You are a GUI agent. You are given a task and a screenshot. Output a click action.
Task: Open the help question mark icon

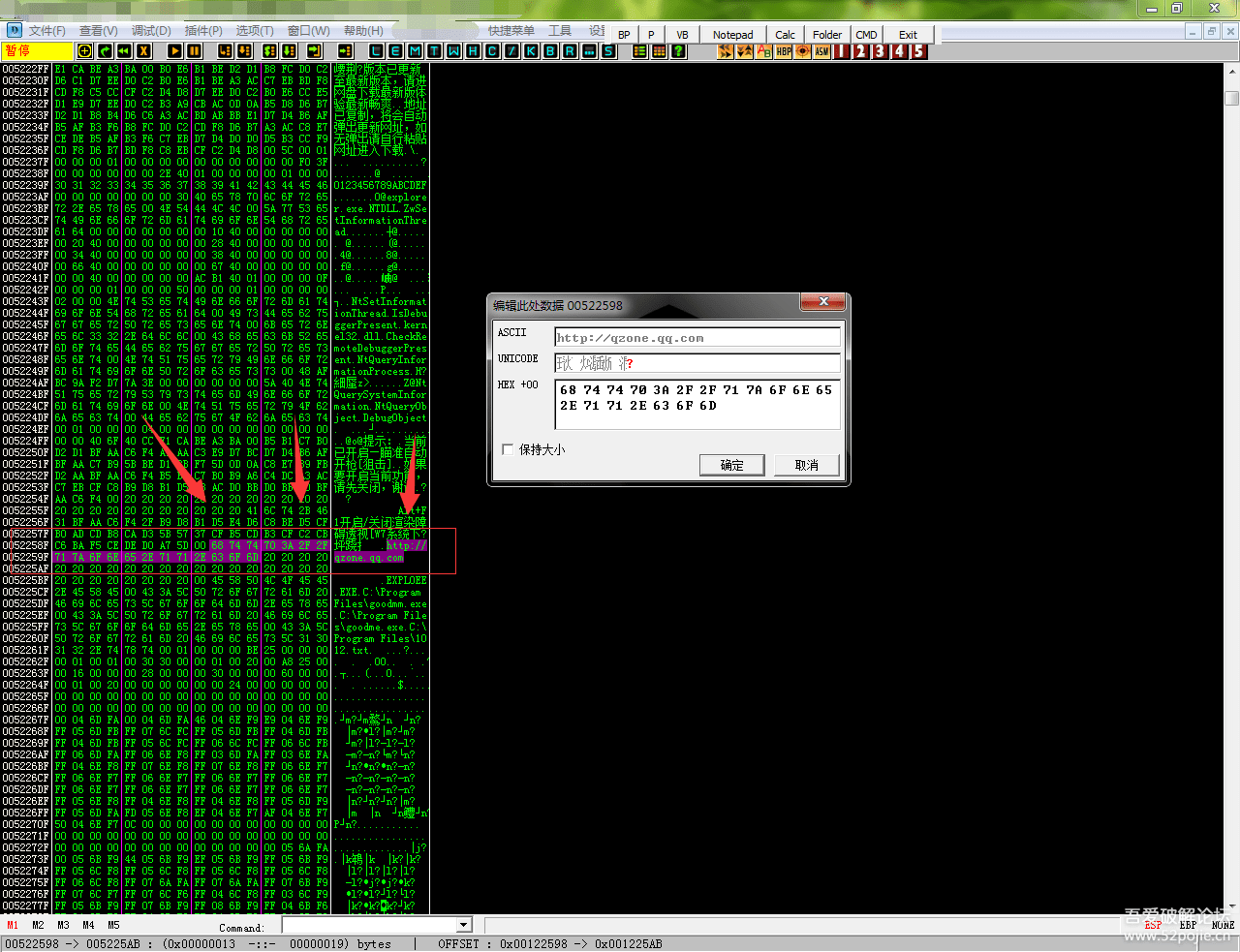678,51
